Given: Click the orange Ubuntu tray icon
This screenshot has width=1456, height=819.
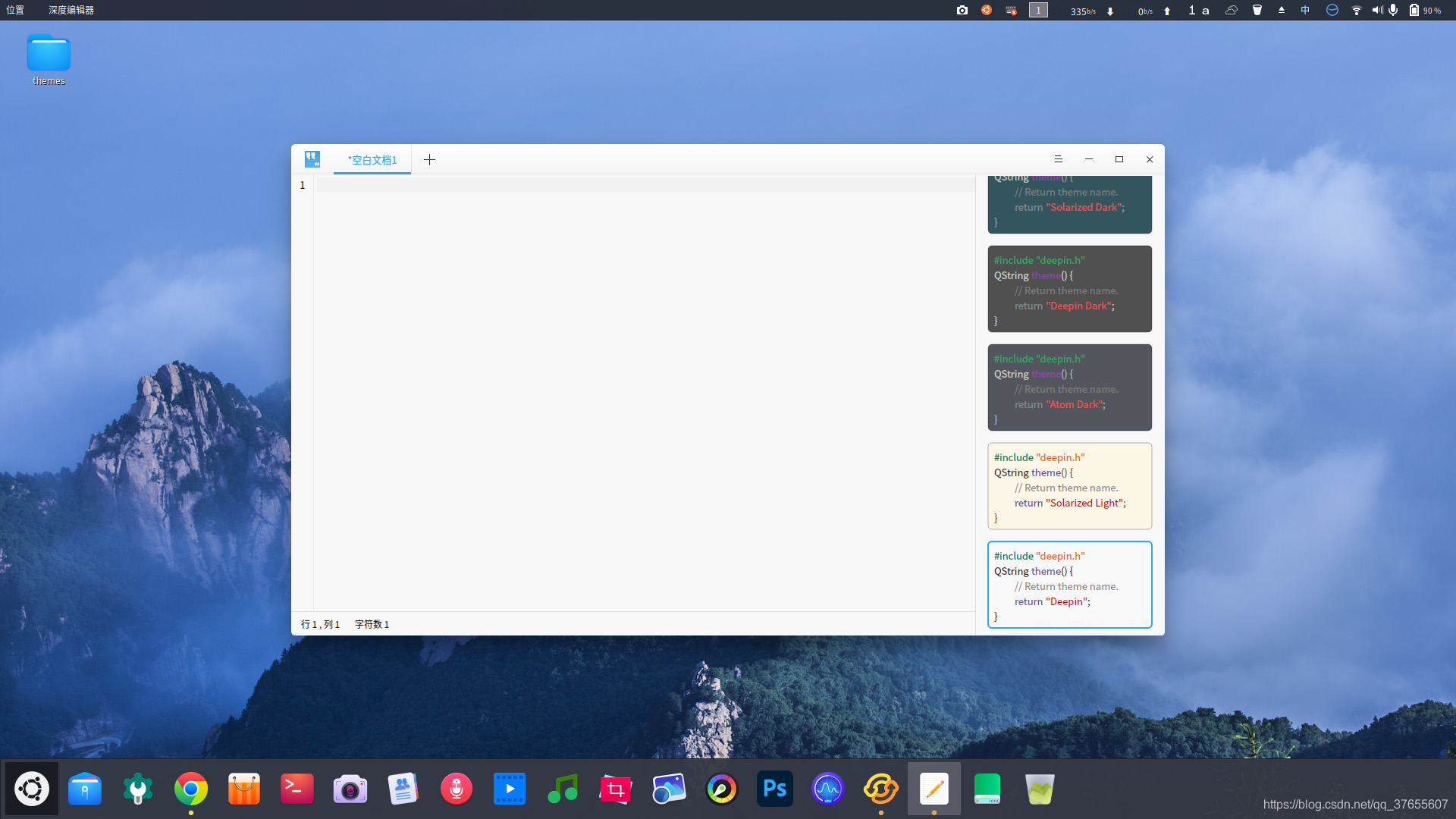Looking at the screenshot, I should [x=987, y=10].
